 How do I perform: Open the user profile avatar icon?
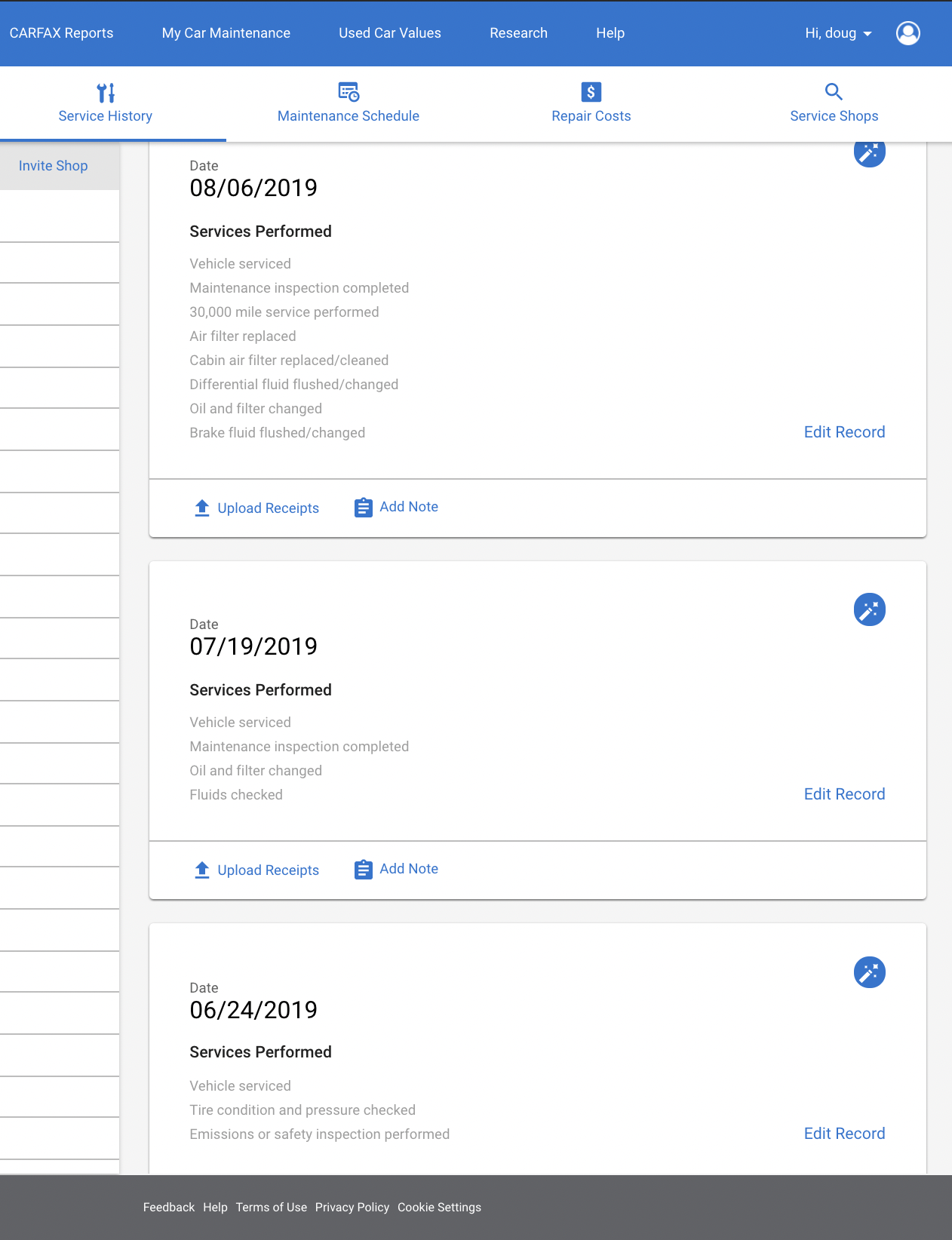(x=908, y=33)
